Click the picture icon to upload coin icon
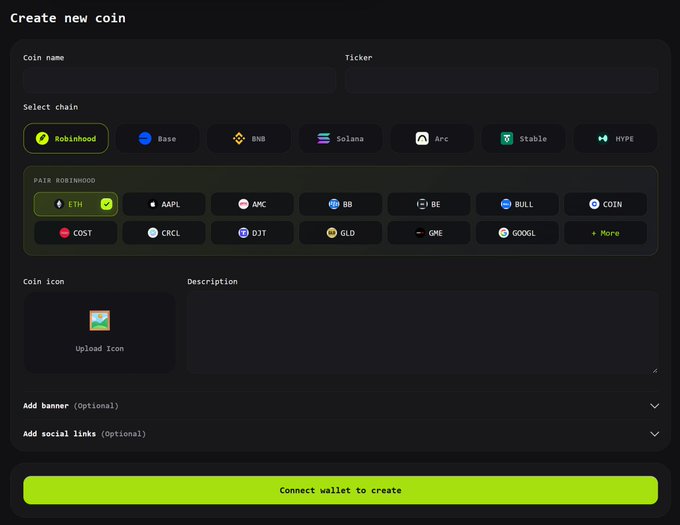This screenshot has height=525, width=680. [x=100, y=320]
